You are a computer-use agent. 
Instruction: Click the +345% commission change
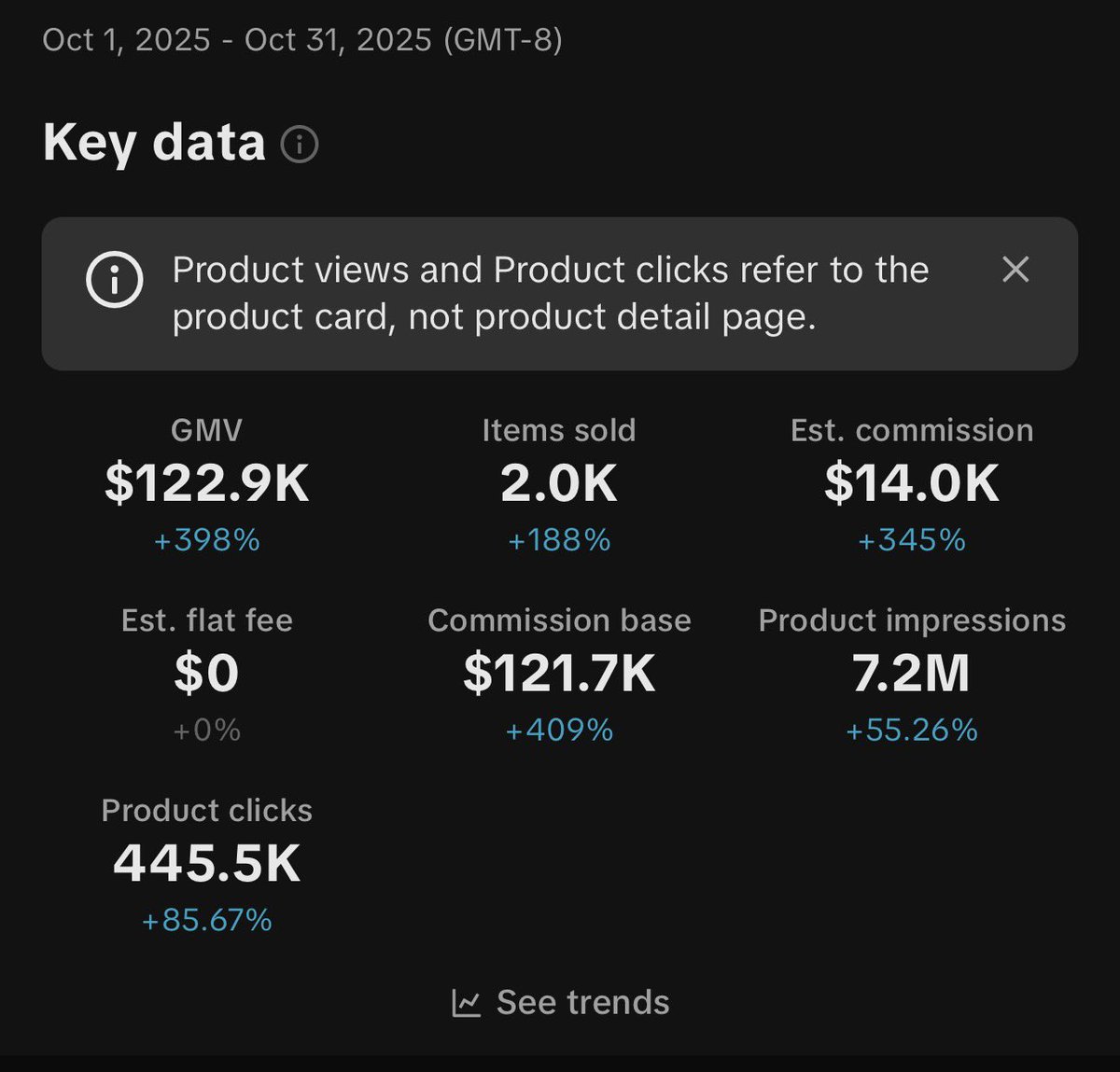911,540
